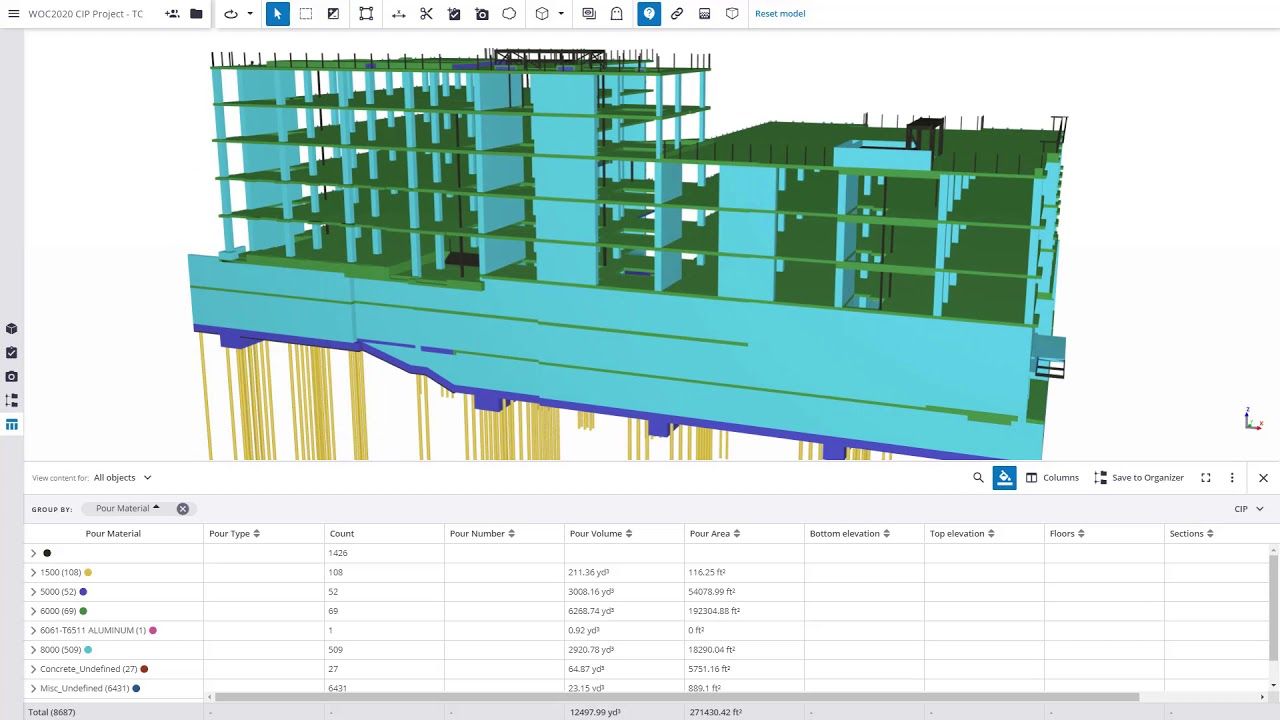Open the CIP preset dropdown
This screenshot has width=1280, height=720.
tap(1248, 509)
